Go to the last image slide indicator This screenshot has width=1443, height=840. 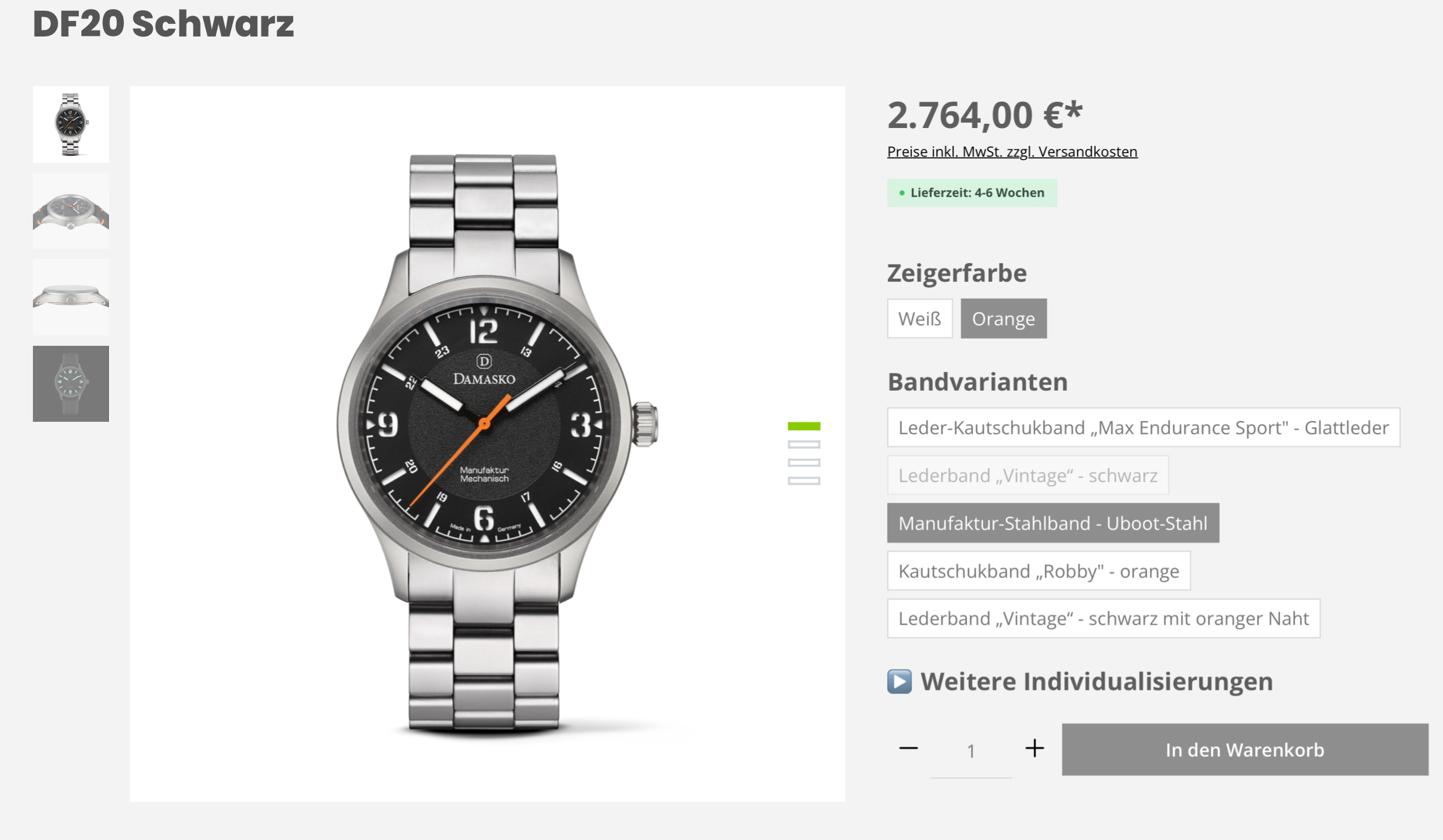804,481
